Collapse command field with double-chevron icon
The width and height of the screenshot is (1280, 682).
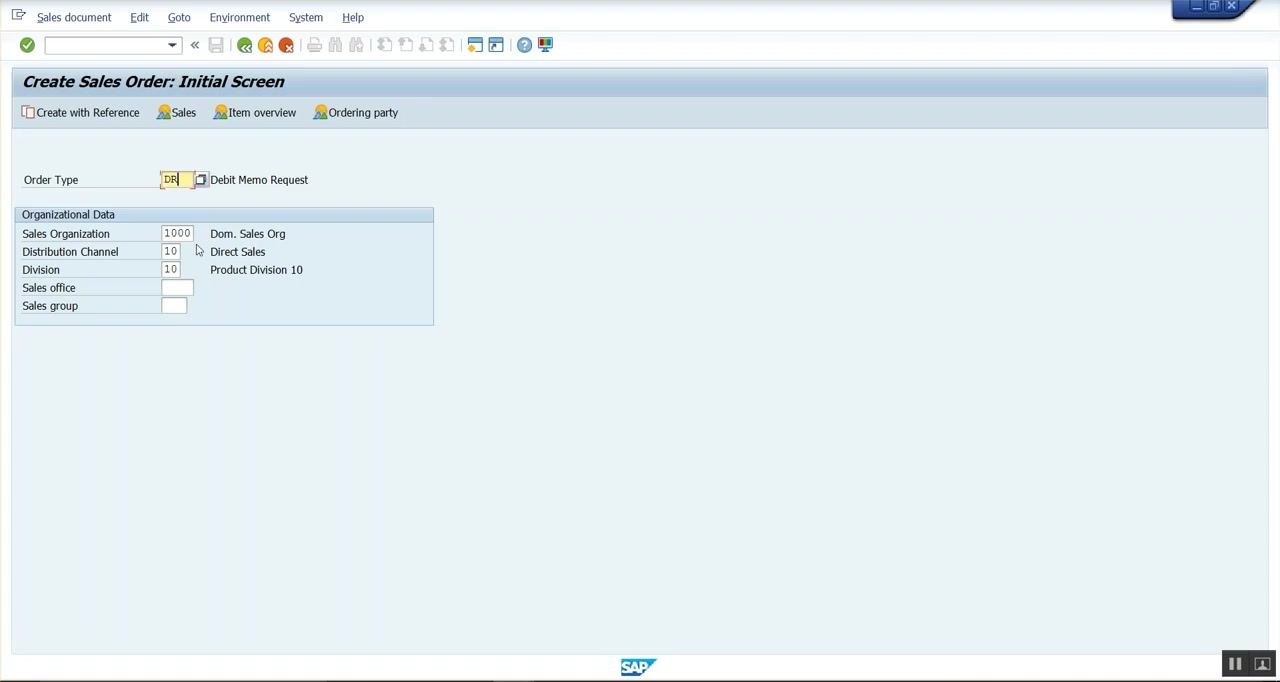pos(195,45)
